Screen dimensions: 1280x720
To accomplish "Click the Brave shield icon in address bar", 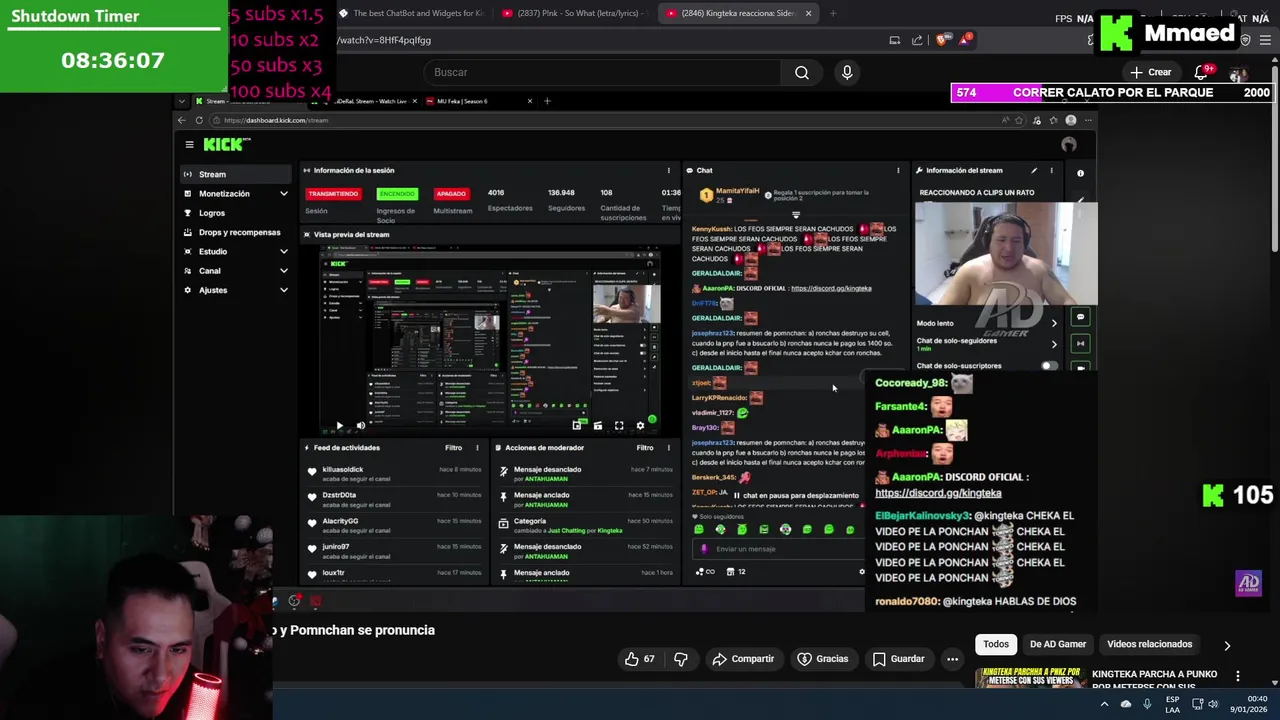I will click(x=942, y=40).
